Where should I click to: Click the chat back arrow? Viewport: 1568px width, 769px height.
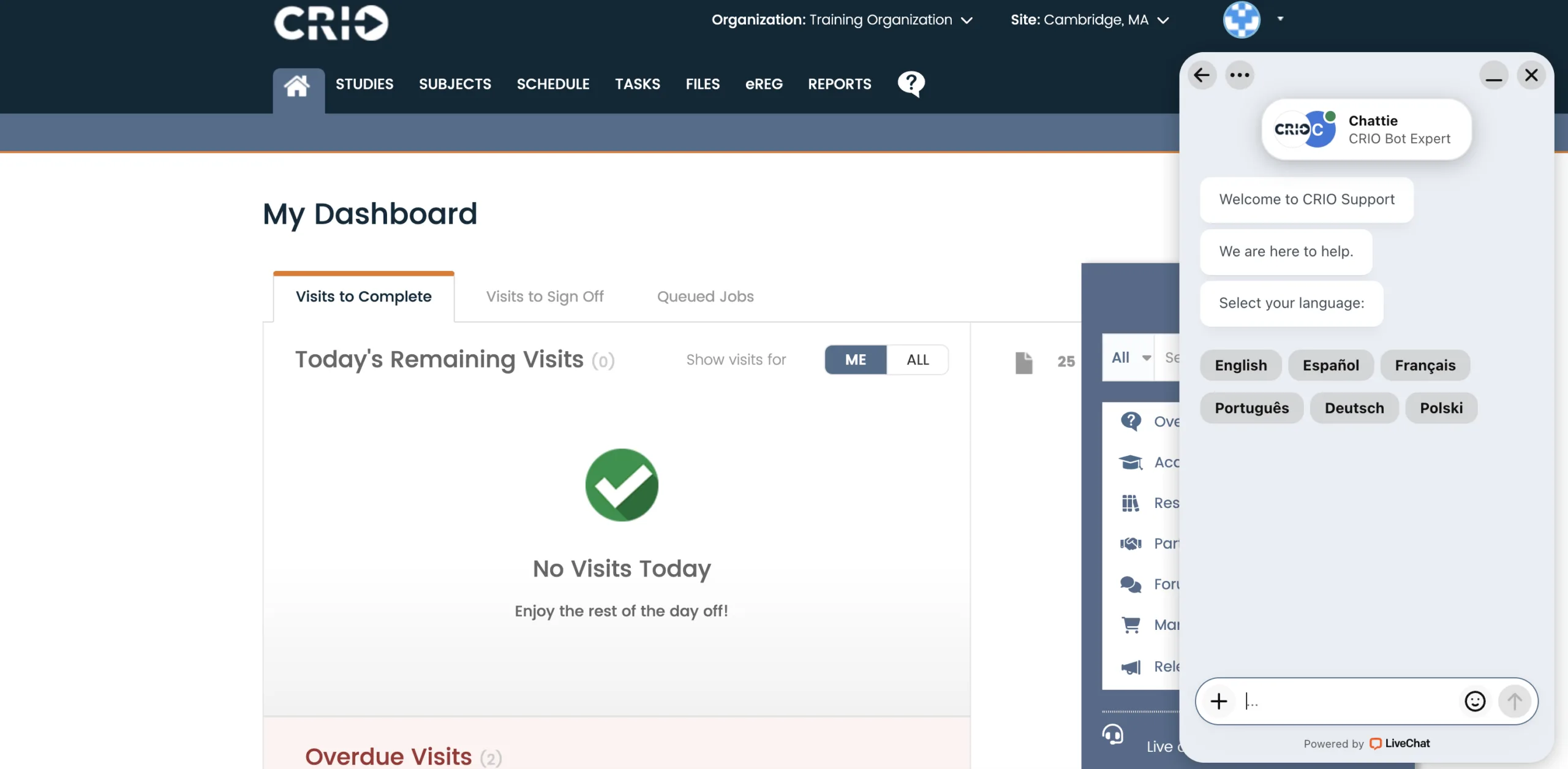click(1202, 75)
